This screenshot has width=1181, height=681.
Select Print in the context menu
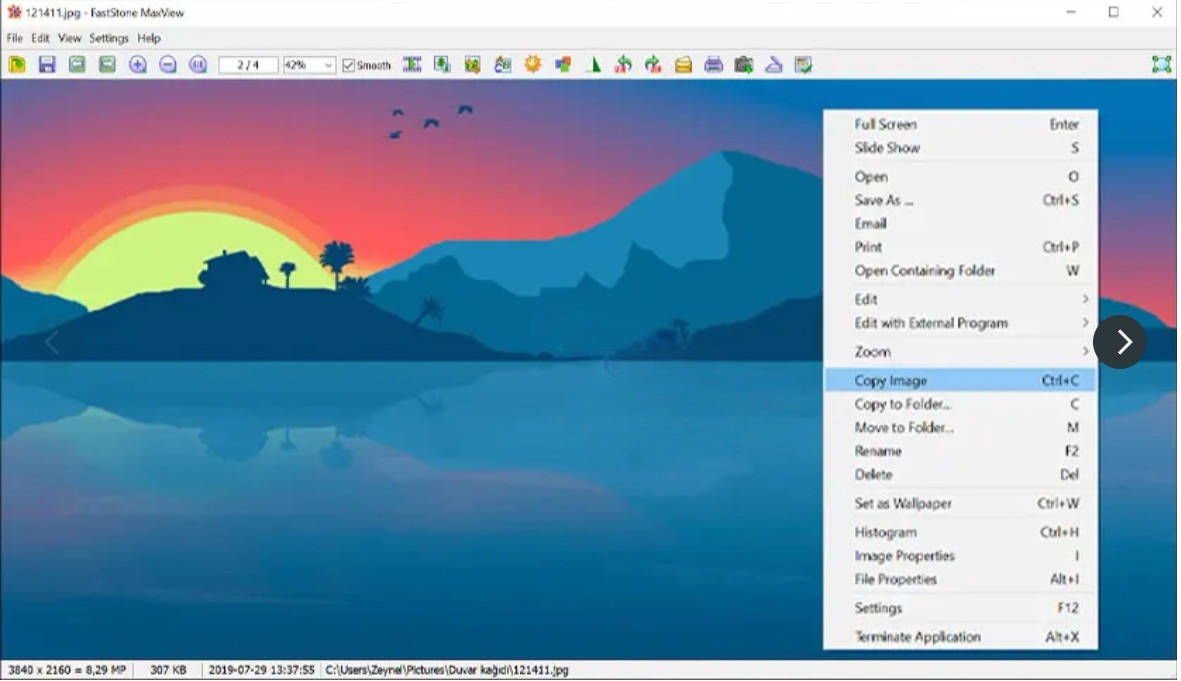[960, 246]
